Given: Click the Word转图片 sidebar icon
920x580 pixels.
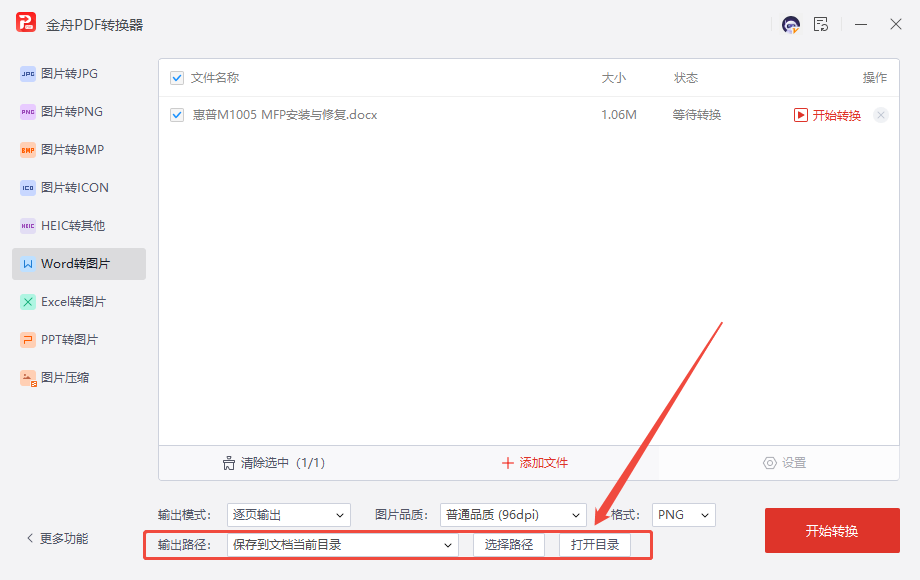Looking at the screenshot, I should [x=28, y=264].
